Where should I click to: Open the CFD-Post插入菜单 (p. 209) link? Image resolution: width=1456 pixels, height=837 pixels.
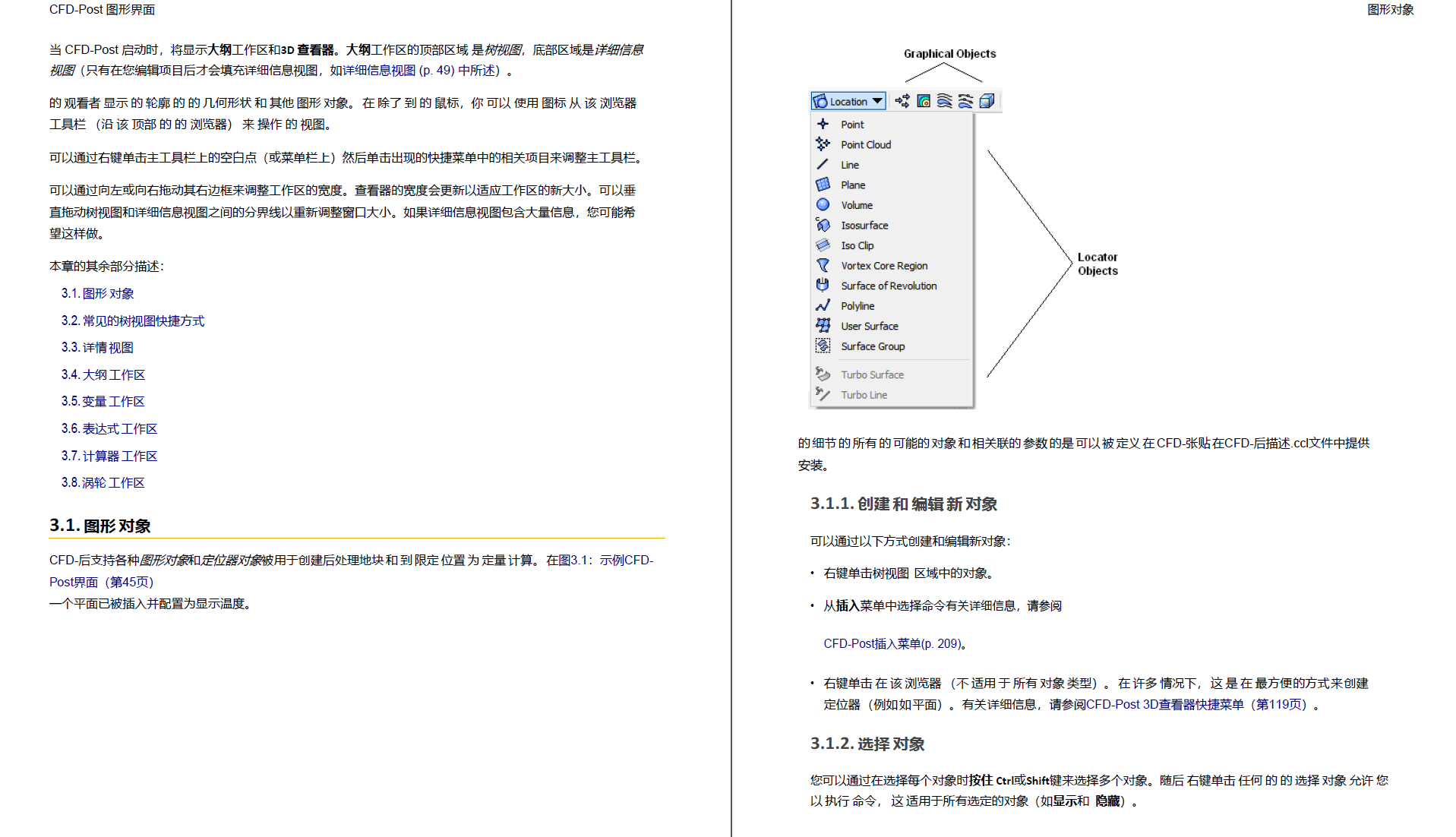click(892, 643)
